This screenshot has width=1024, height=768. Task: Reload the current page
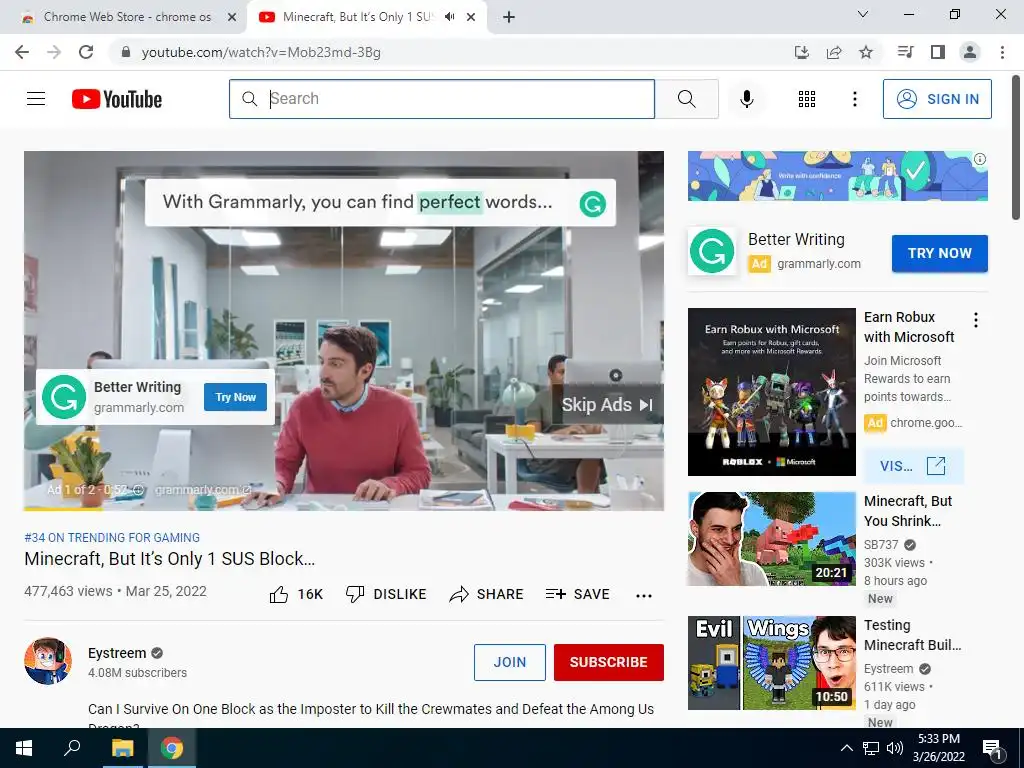[86, 52]
